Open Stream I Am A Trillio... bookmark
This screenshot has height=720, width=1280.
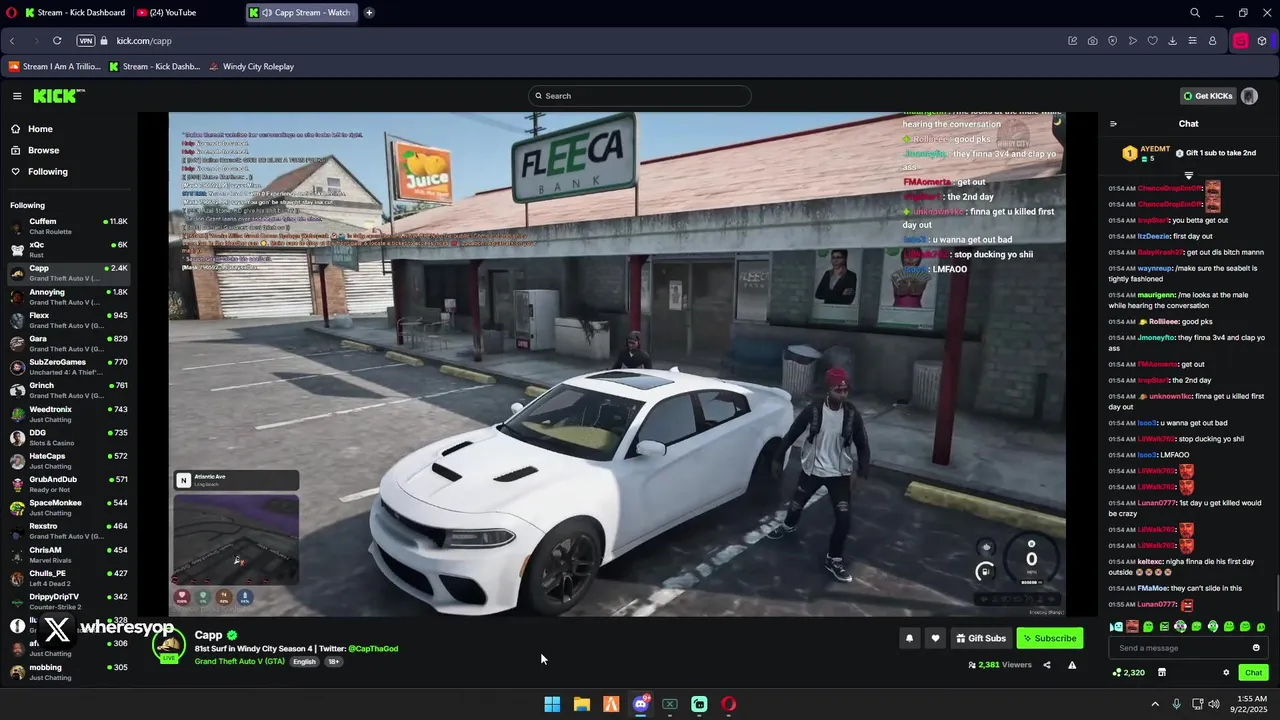click(55, 67)
